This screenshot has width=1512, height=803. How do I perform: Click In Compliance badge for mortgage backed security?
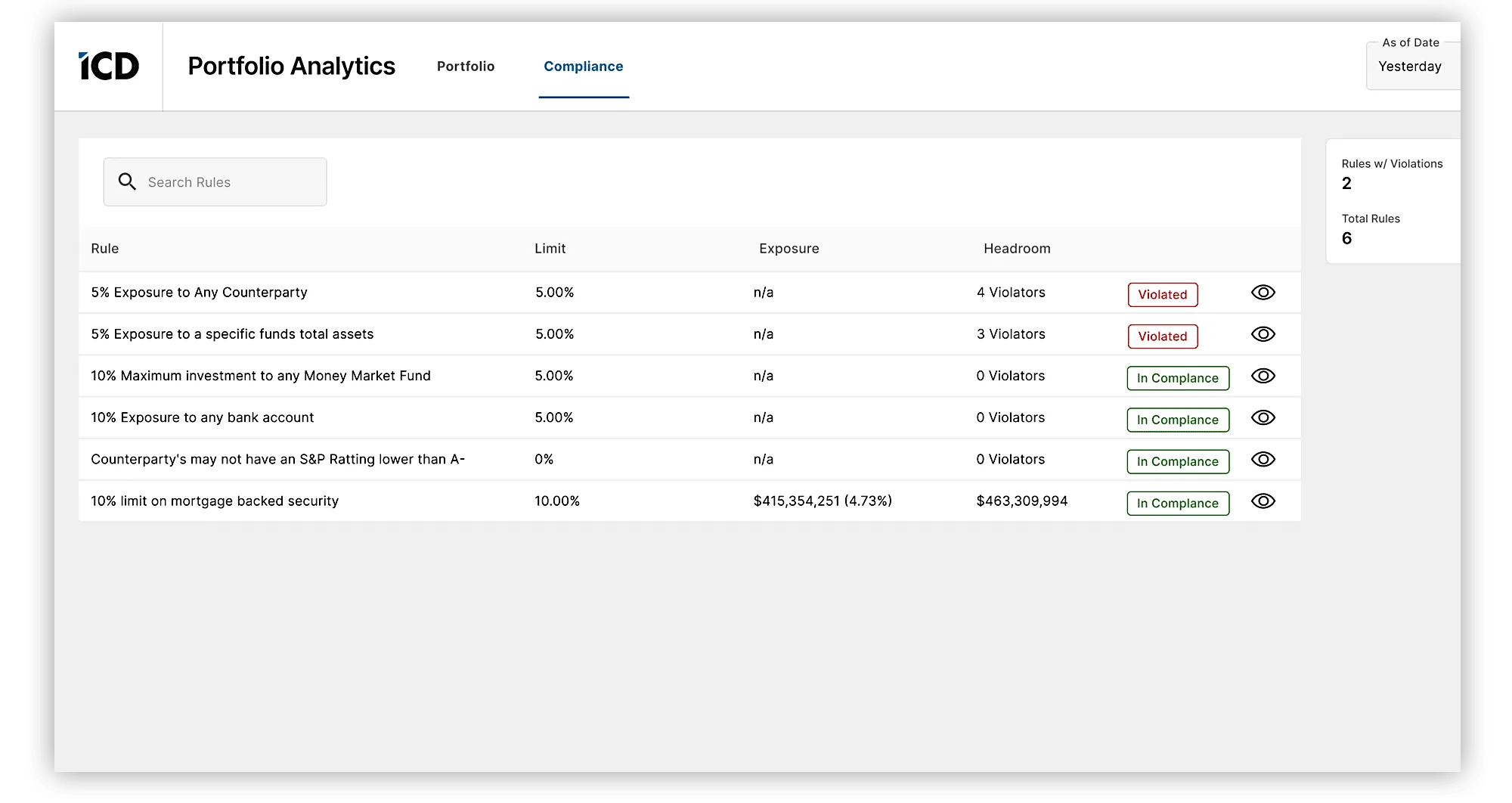point(1177,504)
